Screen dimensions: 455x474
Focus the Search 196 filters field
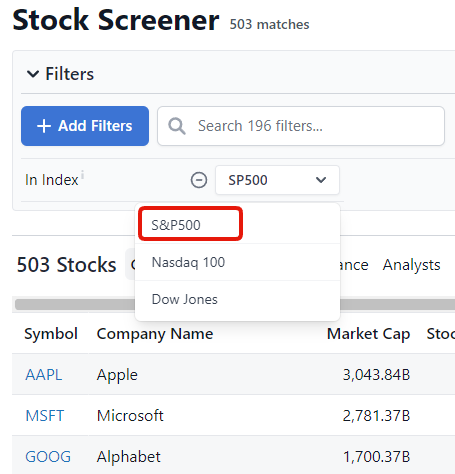[x=301, y=126]
